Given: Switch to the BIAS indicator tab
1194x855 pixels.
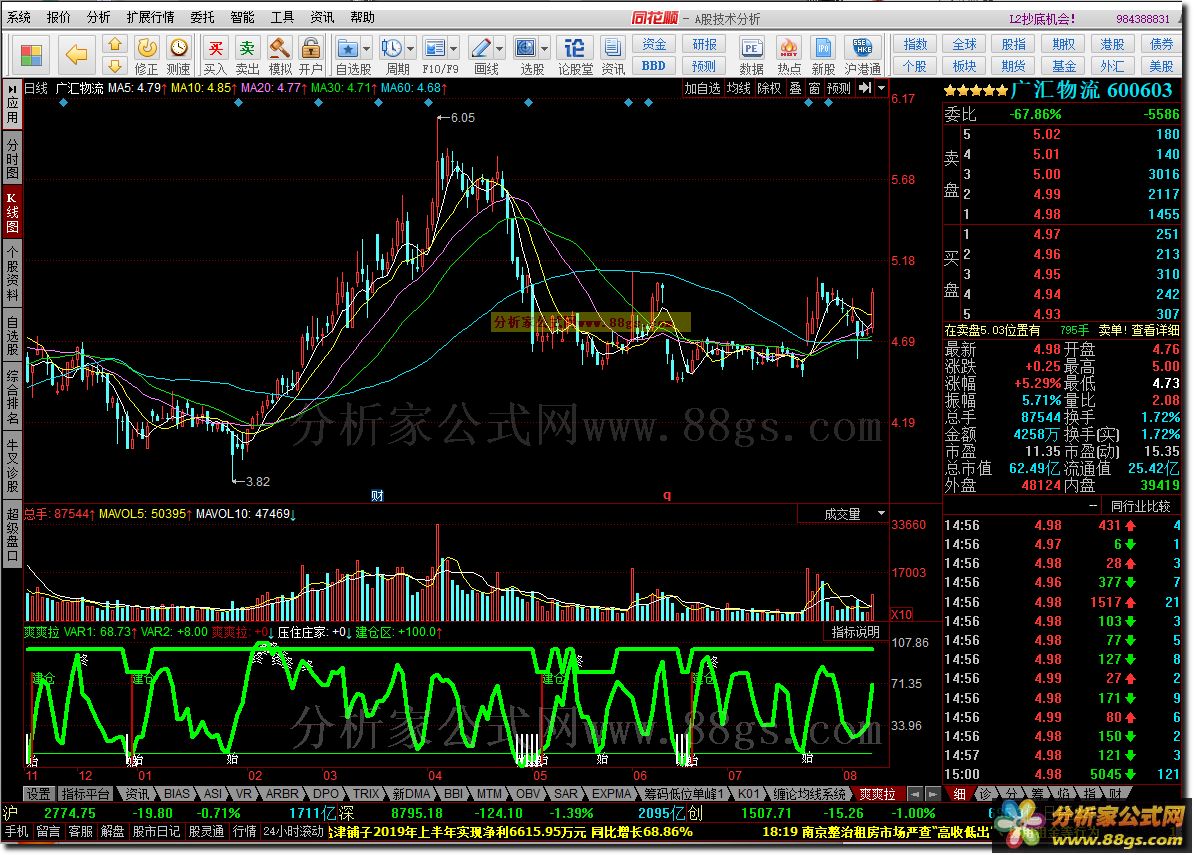Looking at the screenshot, I should 177,793.
